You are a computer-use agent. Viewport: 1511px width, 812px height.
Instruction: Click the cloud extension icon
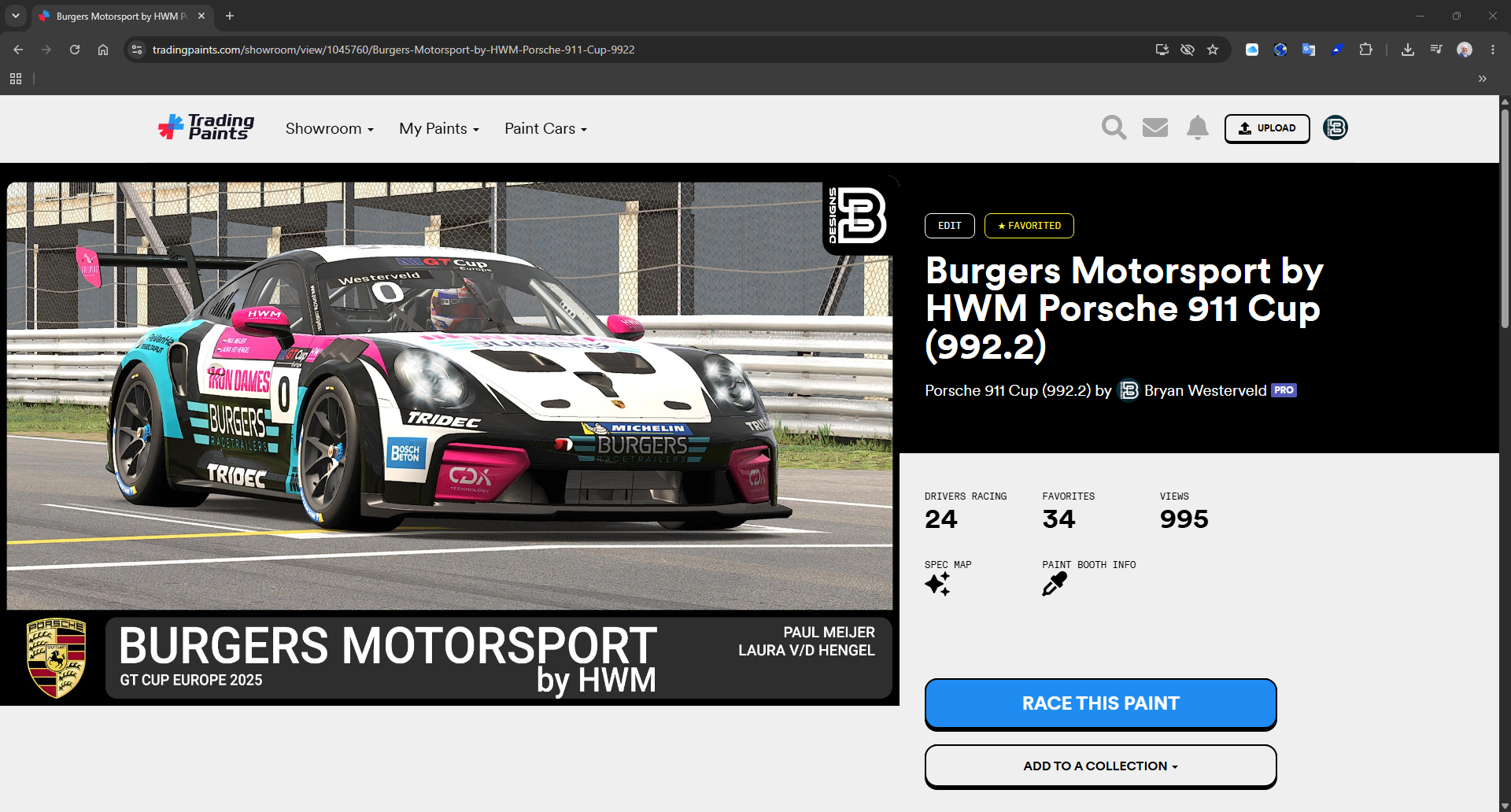click(x=1252, y=50)
